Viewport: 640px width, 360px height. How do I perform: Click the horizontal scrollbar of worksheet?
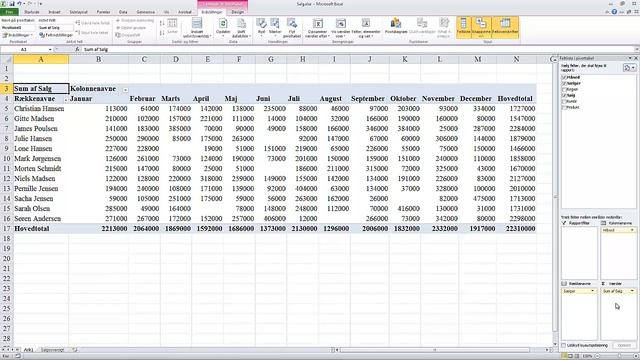(435, 350)
